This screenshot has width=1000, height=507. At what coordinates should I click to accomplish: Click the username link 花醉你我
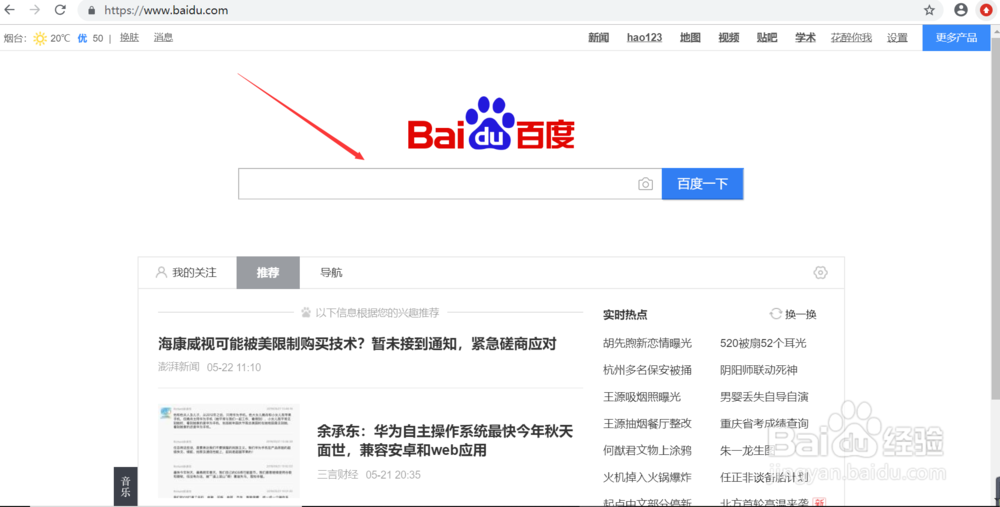coord(851,38)
